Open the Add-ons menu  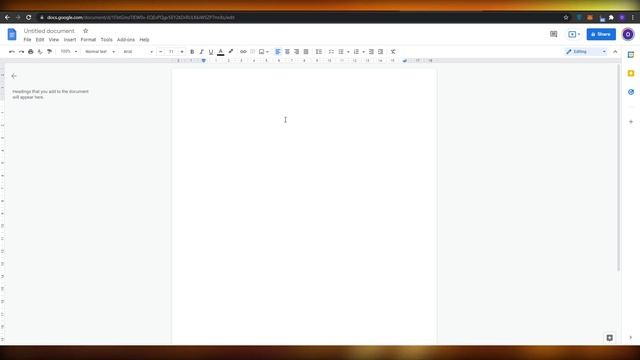point(126,40)
